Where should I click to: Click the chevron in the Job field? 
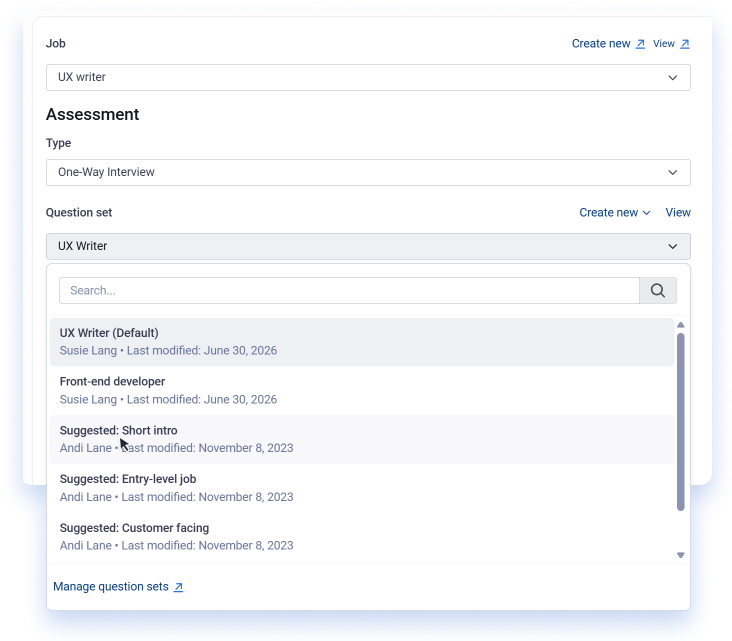click(672, 77)
